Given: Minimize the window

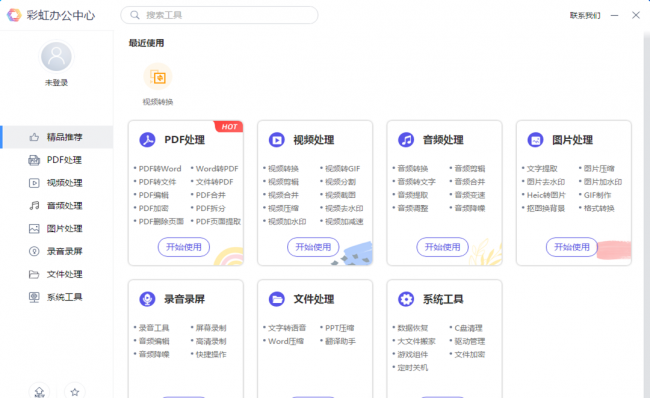Looking at the screenshot, I should coord(614,15).
